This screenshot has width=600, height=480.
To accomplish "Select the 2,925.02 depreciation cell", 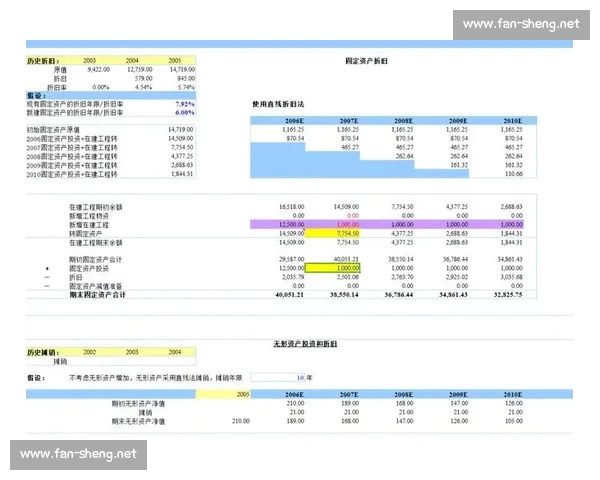I will point(457,277).
